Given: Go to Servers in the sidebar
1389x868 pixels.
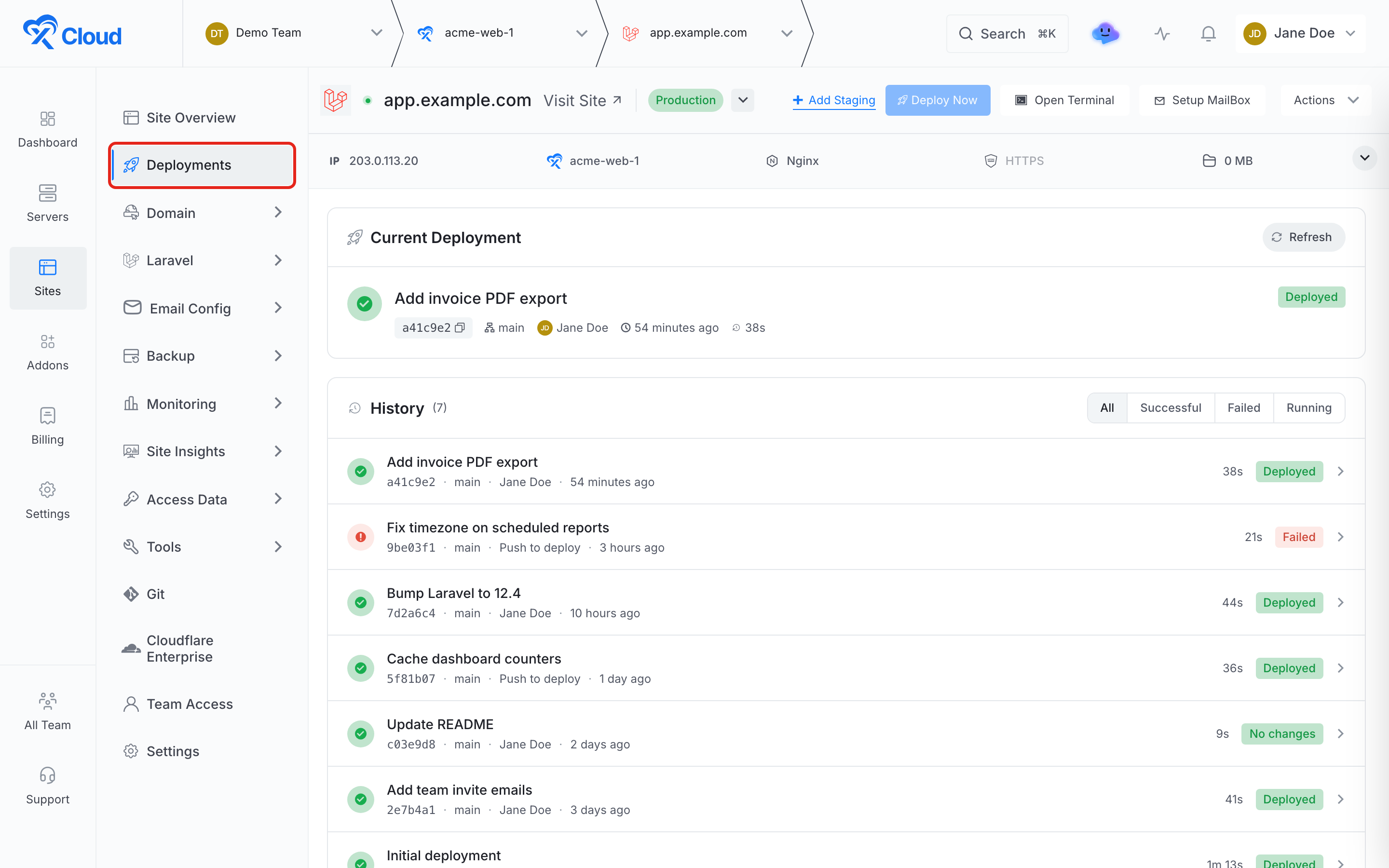Looking at the screenshot, I should click(48, 204).
